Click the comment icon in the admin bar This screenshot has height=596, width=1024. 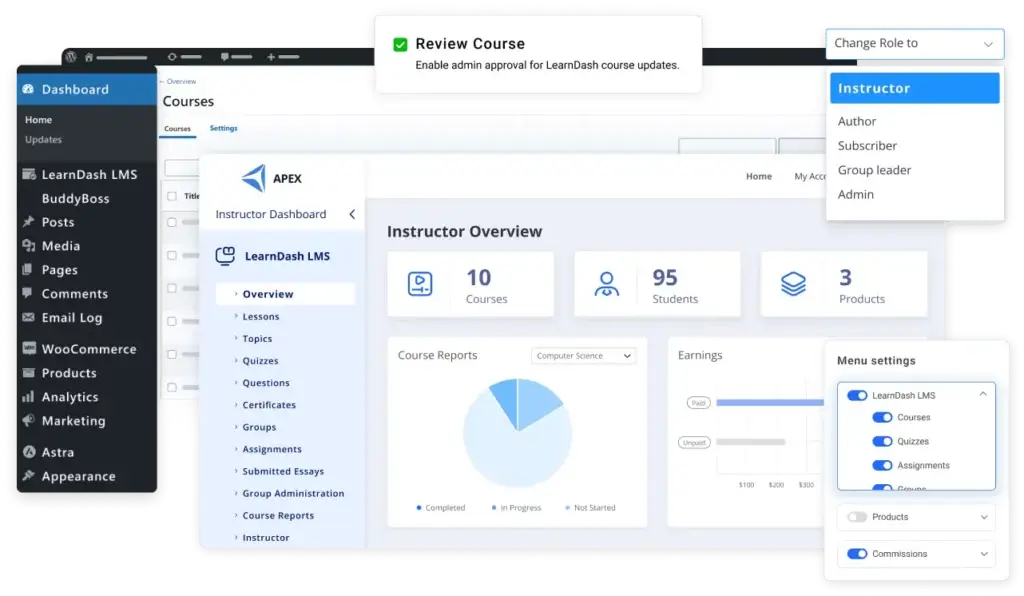tap(225, 57)
